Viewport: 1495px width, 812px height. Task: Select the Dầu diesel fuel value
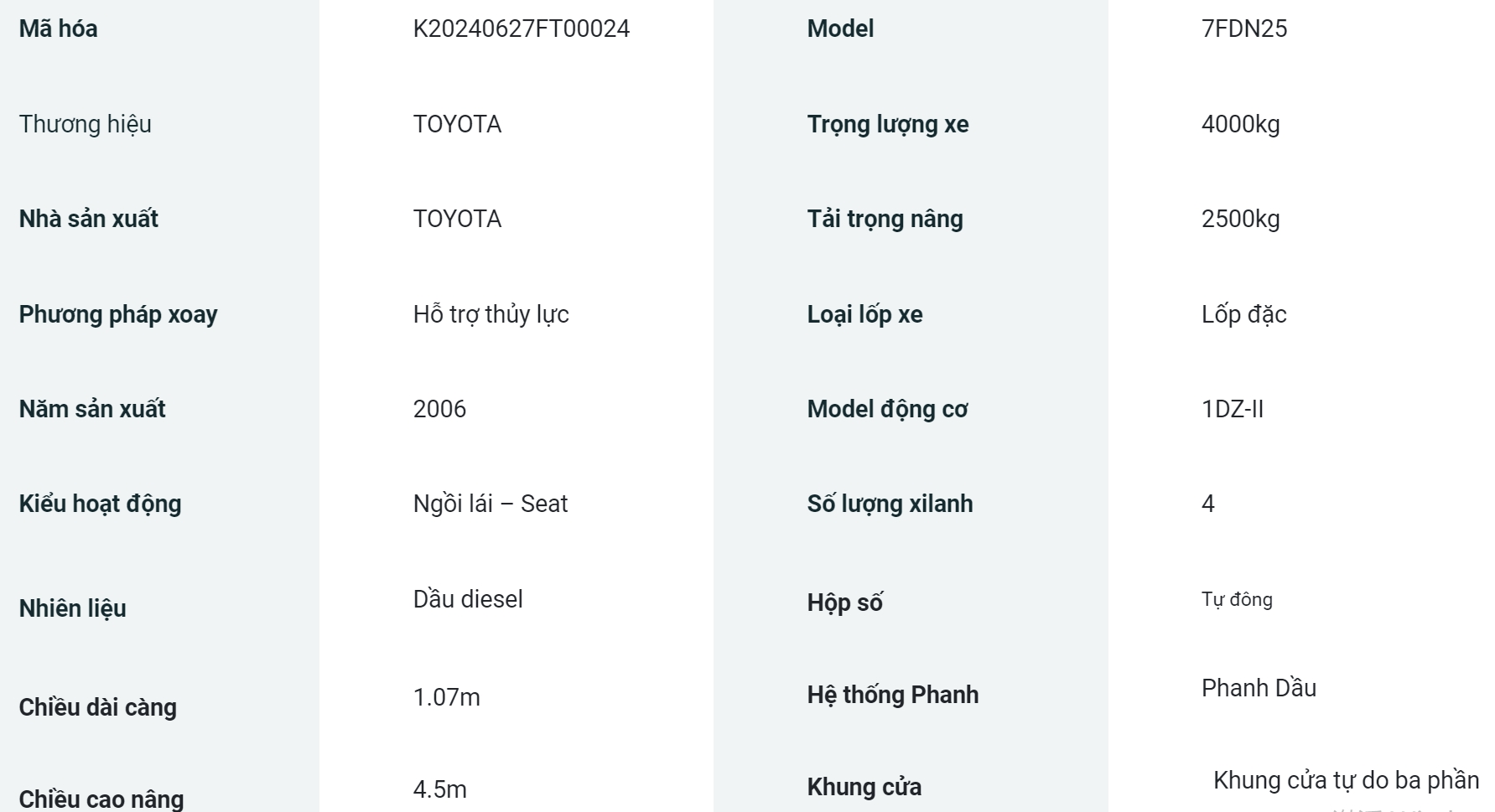point(467,599)
